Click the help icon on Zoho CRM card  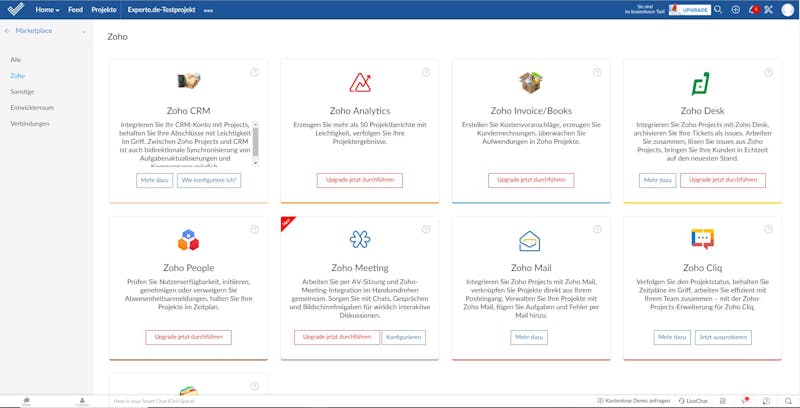(255, 72)
